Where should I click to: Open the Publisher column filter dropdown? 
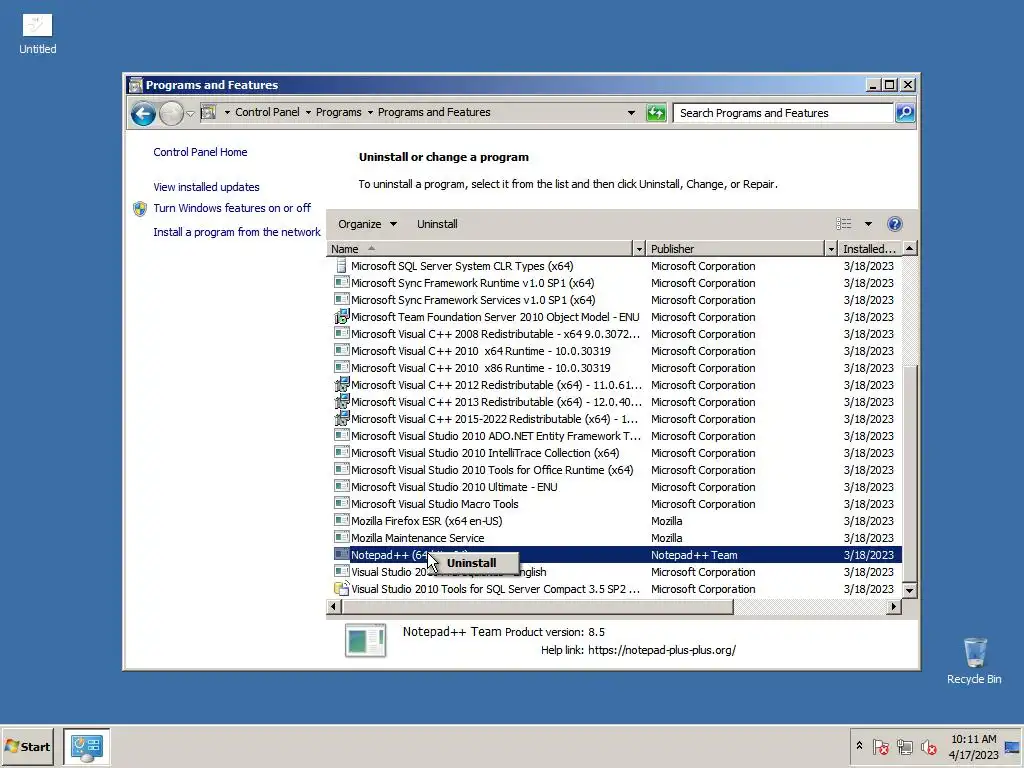(831, 249)
